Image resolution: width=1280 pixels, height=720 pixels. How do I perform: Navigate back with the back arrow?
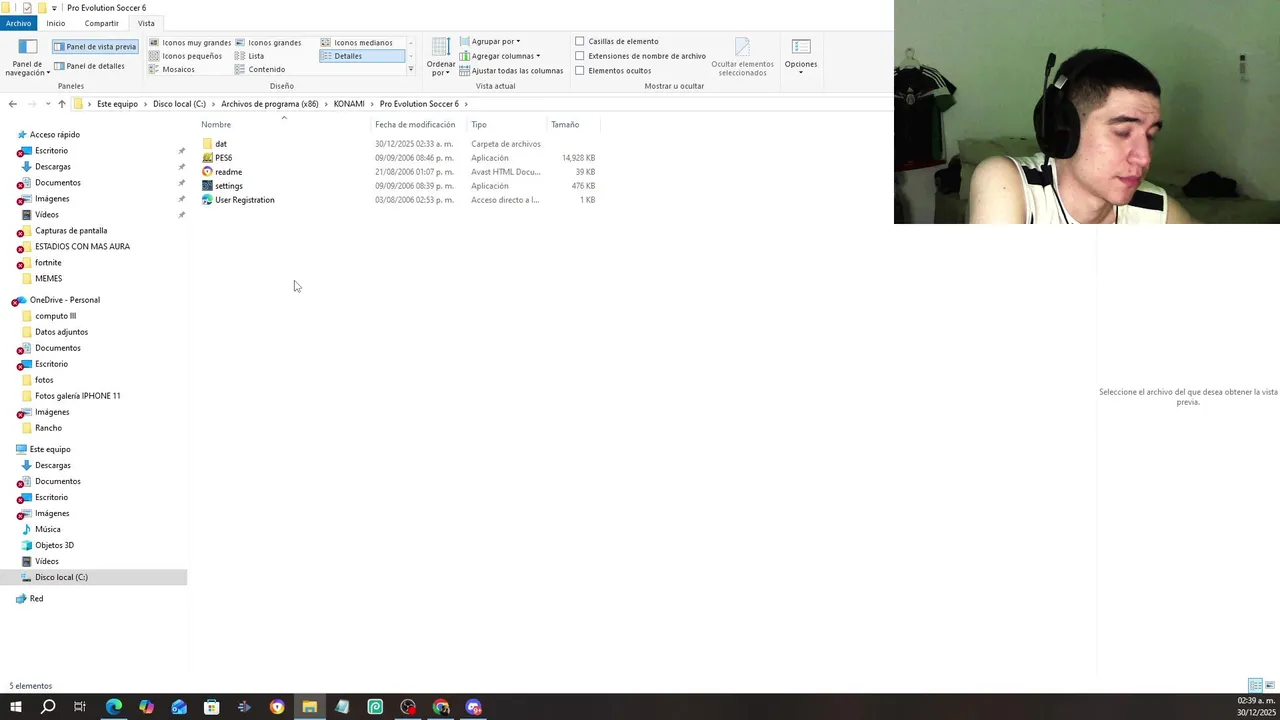12,104
